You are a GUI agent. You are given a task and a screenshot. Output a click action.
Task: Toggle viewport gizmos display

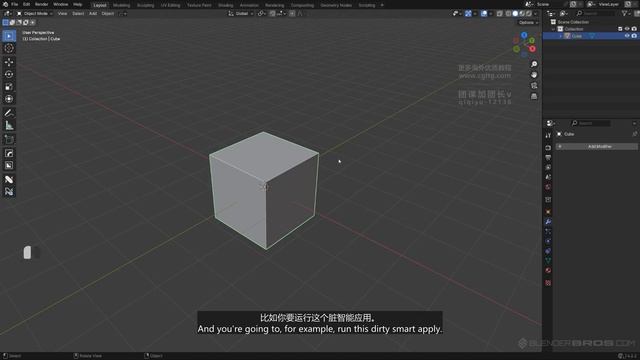(468, 13)
